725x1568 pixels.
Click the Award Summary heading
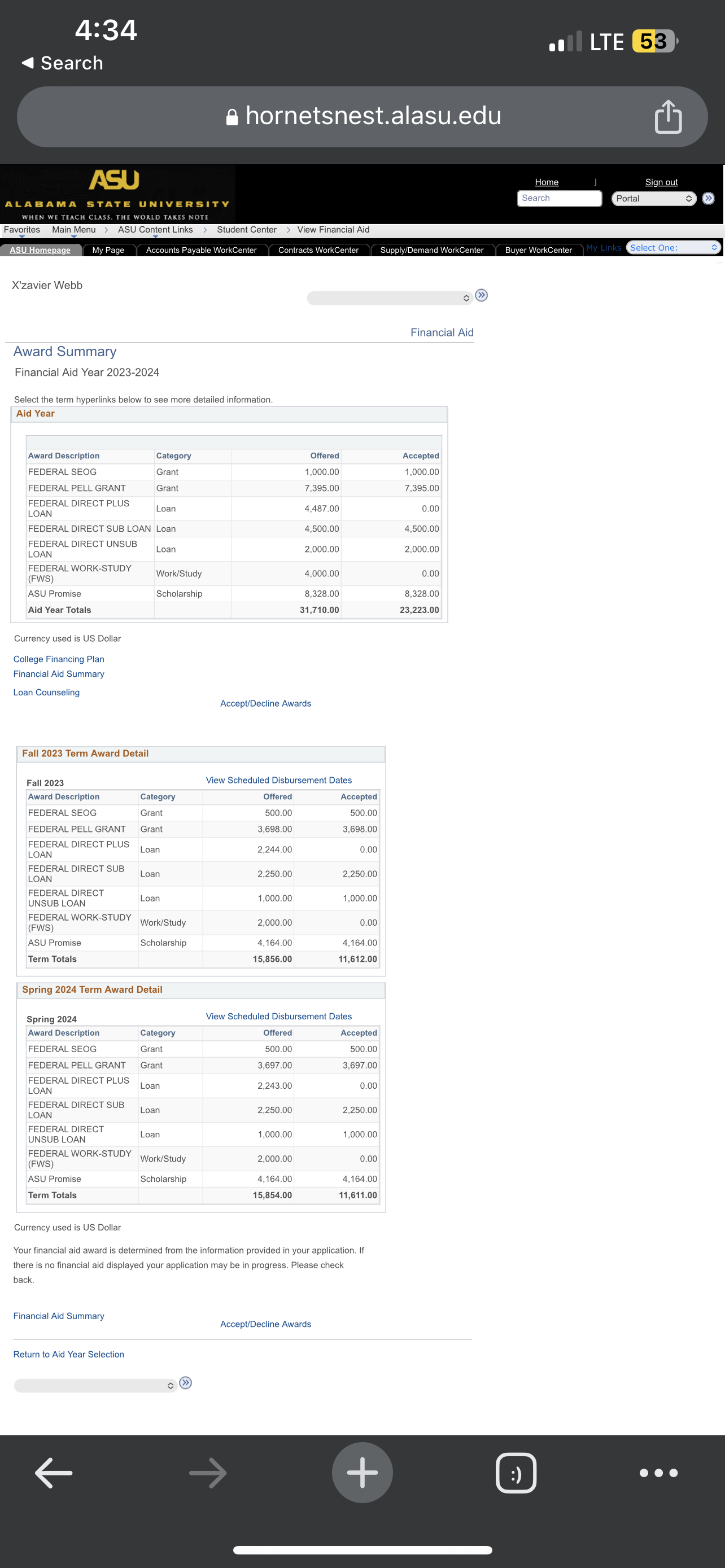pos(64,351)
